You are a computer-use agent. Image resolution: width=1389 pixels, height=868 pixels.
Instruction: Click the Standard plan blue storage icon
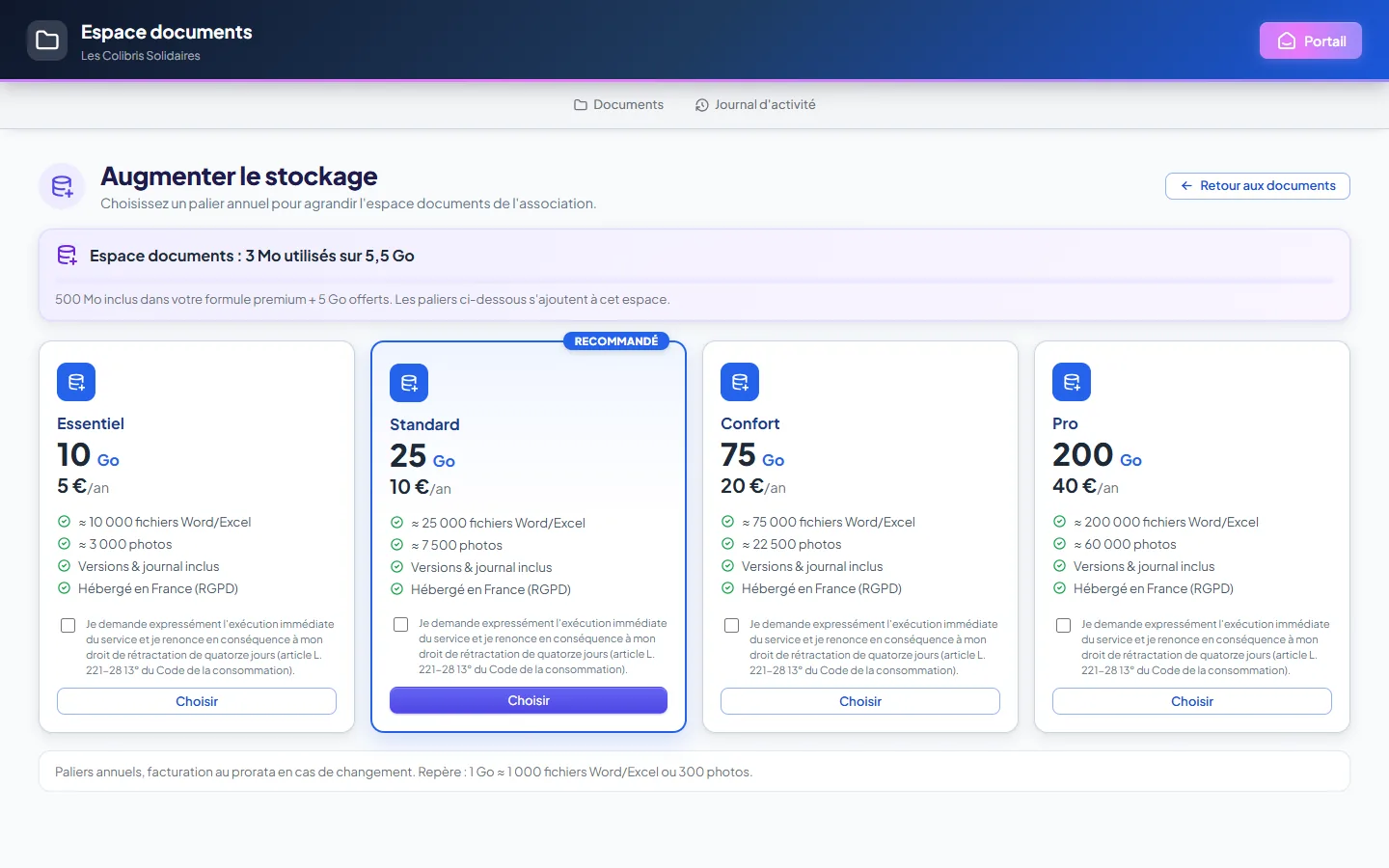(x=409, y=383)
